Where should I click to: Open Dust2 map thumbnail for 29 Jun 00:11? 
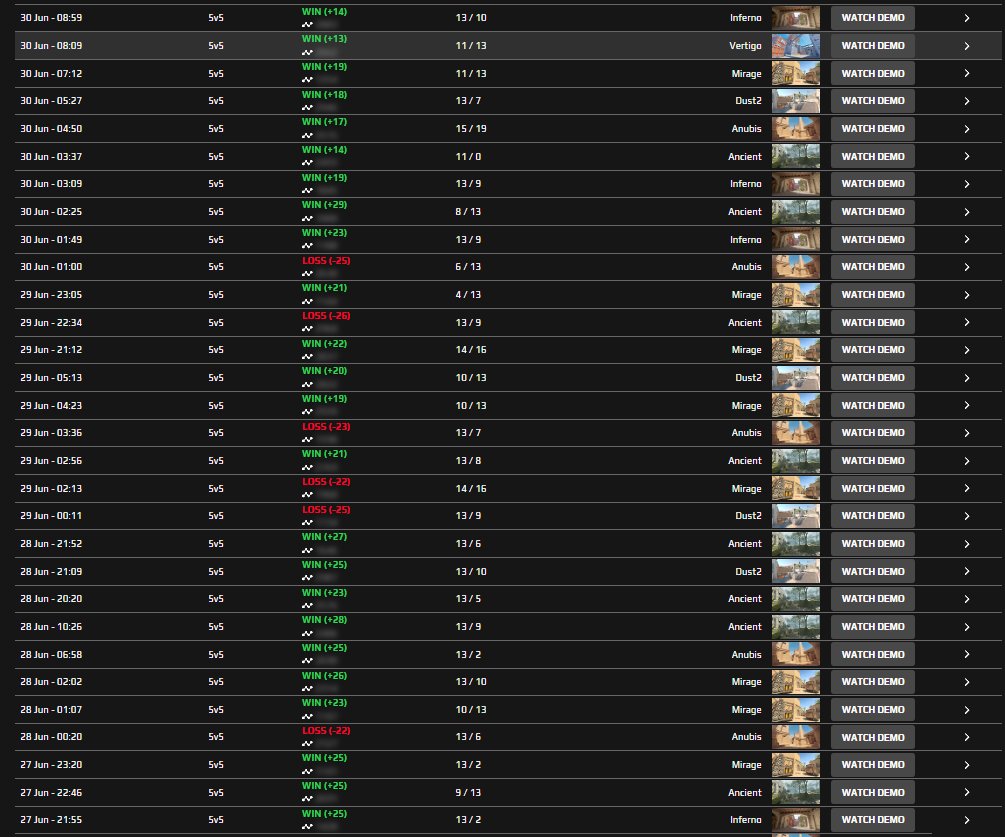(x=795, y=516)
